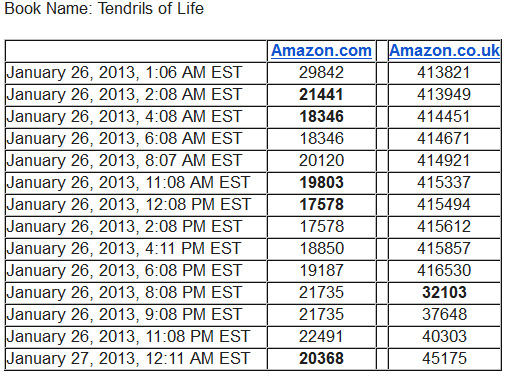Open the Amazon.com column link
The width and height of the screenshot is (508, 377).
pos(321,51)
